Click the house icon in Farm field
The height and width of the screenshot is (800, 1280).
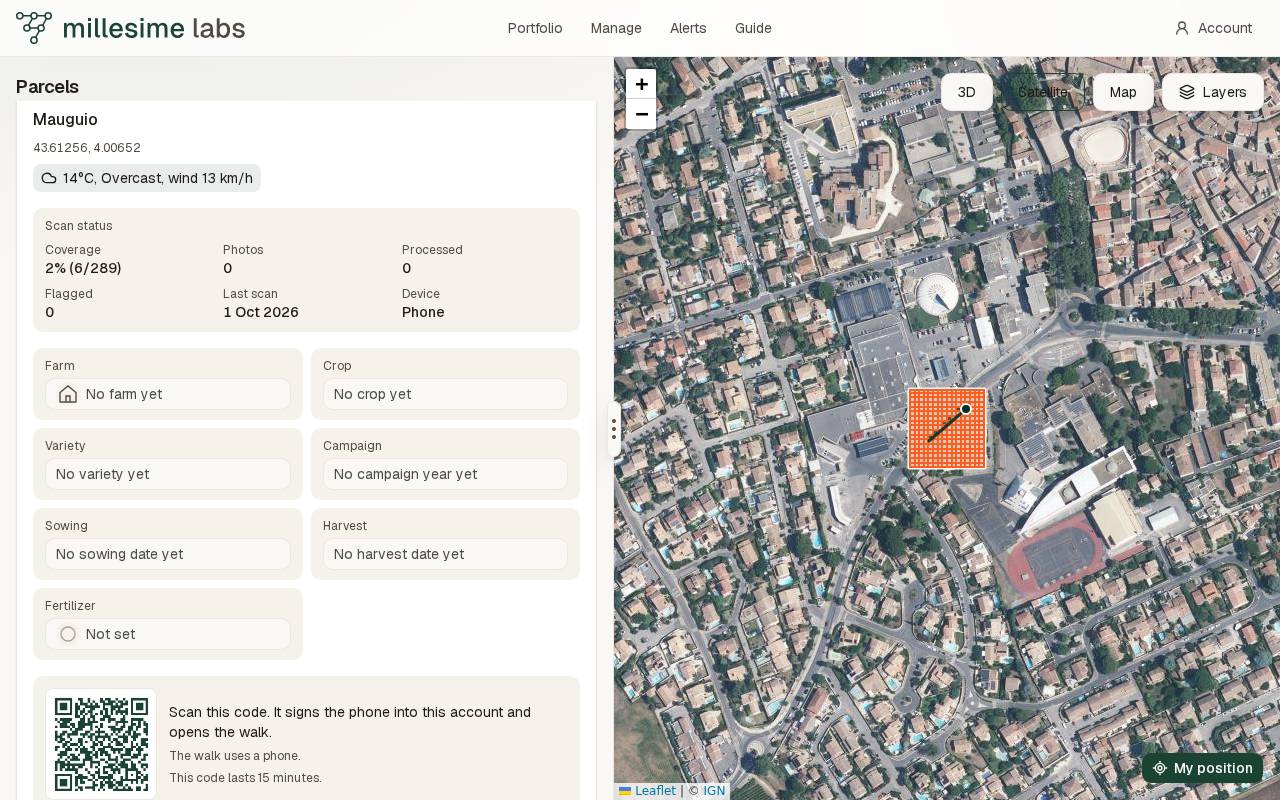[68, 394]
